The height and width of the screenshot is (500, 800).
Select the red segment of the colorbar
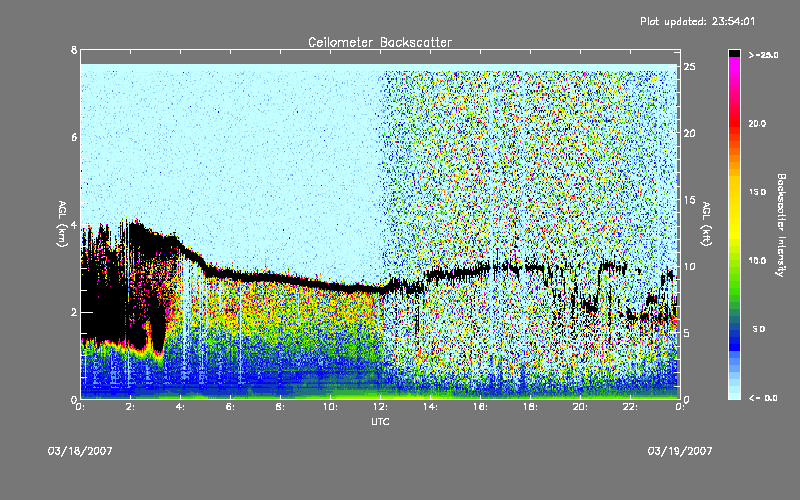click(x=734, y=122)
